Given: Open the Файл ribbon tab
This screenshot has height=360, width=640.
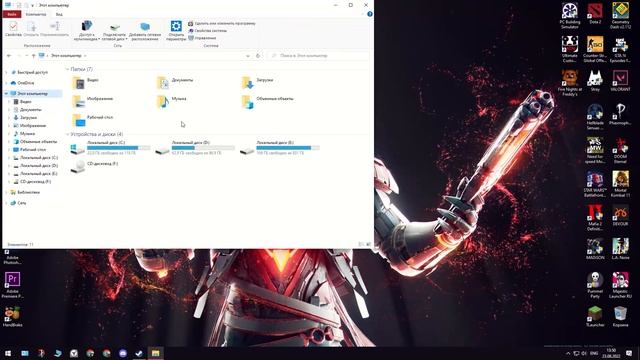Looking at the screenshot, I should coord(12,14).
